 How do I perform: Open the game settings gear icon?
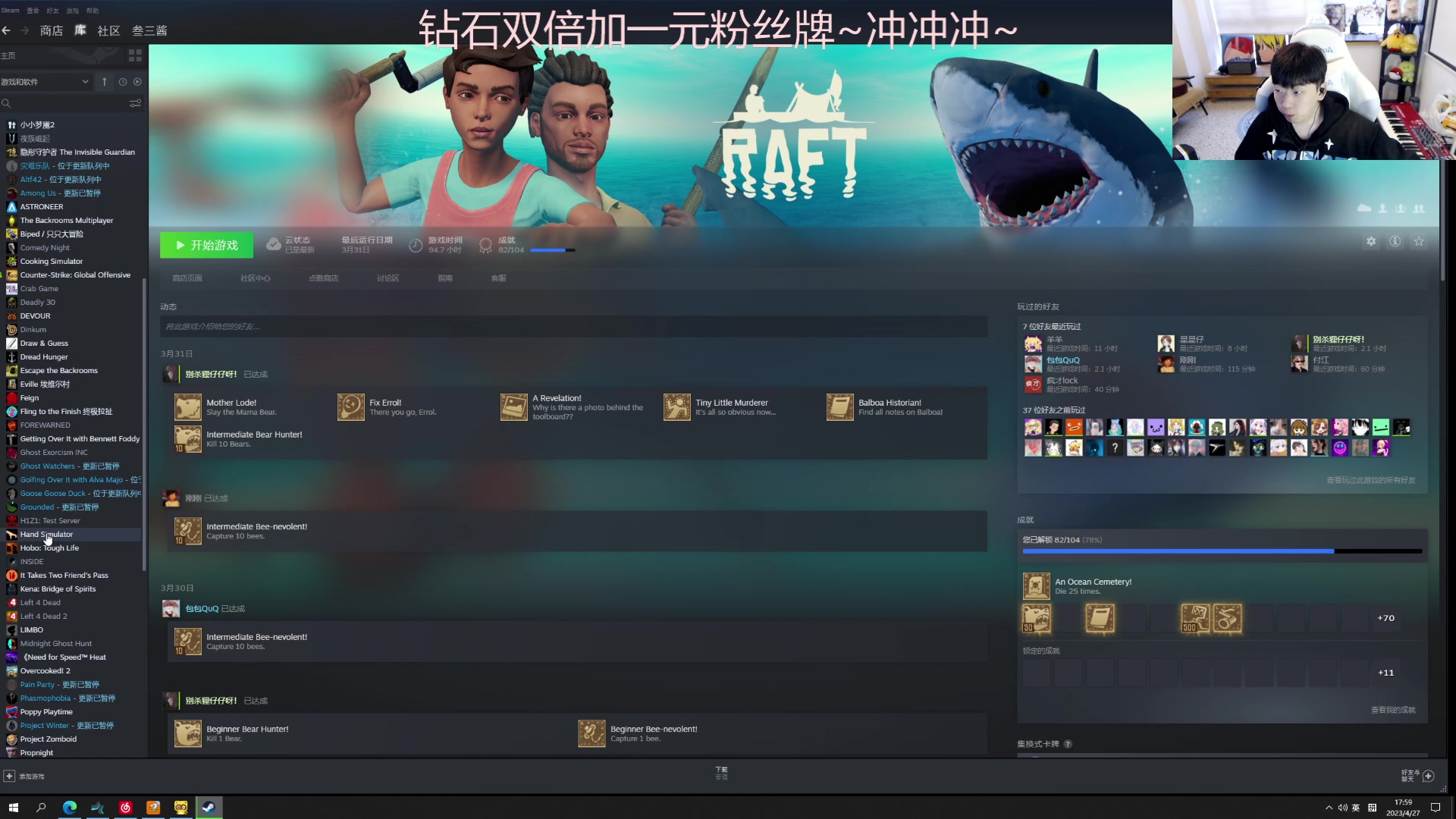(x=1371, y=241)
